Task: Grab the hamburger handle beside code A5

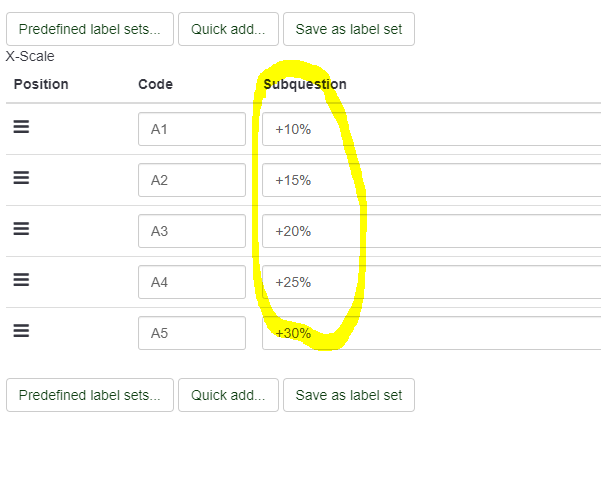Action: point(21,331)
